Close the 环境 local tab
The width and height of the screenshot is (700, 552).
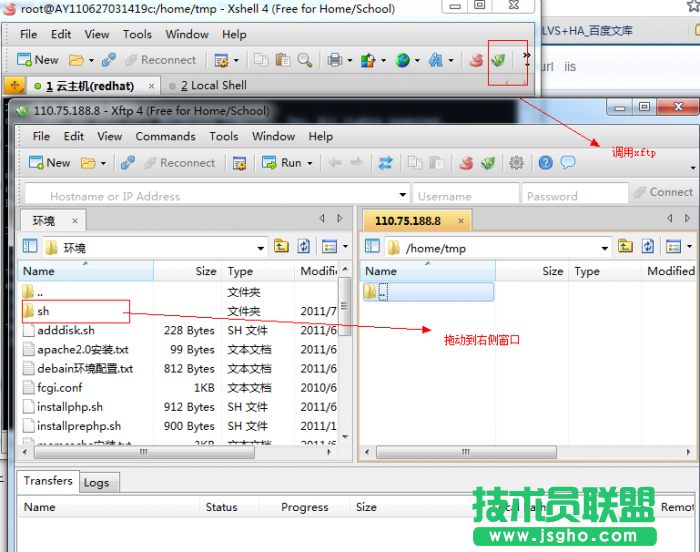(75, 221)
